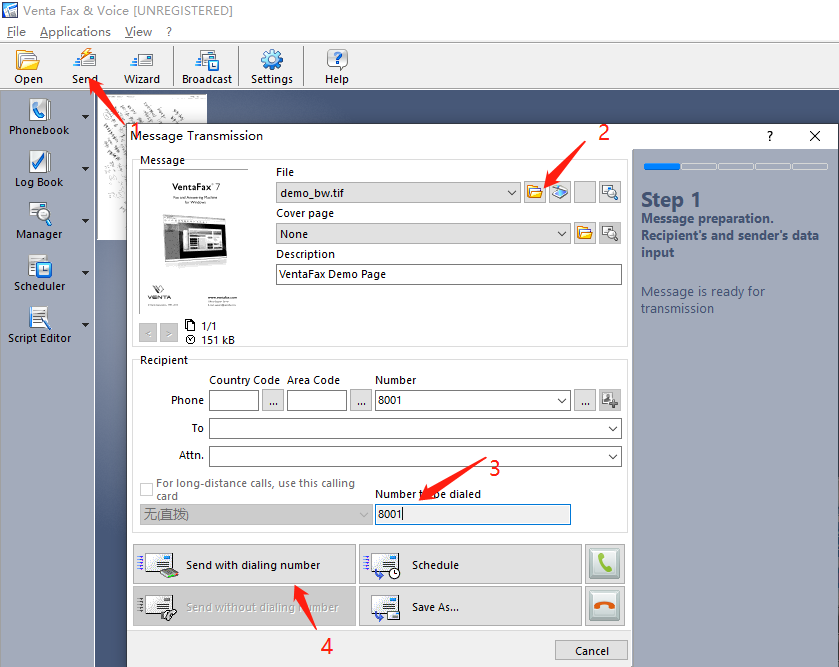This screenshot has width=839, height=667.
Task: Open the Broadcast tool
Action: coord(207,66)
